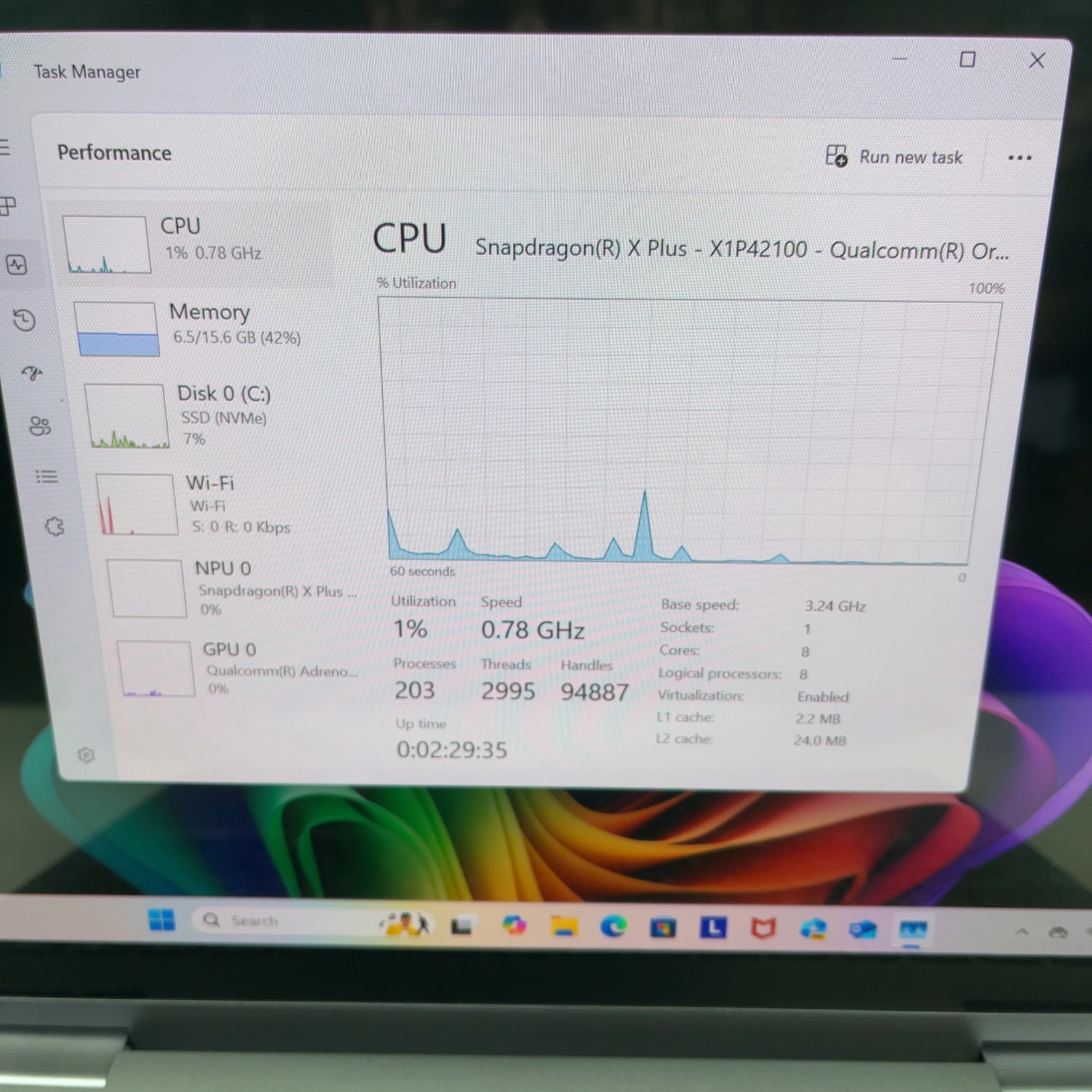This screenshot has height=1092, width=1092.
Task: Launch Microsoft Edge from the taskbar
Action: tap(613, 926)
